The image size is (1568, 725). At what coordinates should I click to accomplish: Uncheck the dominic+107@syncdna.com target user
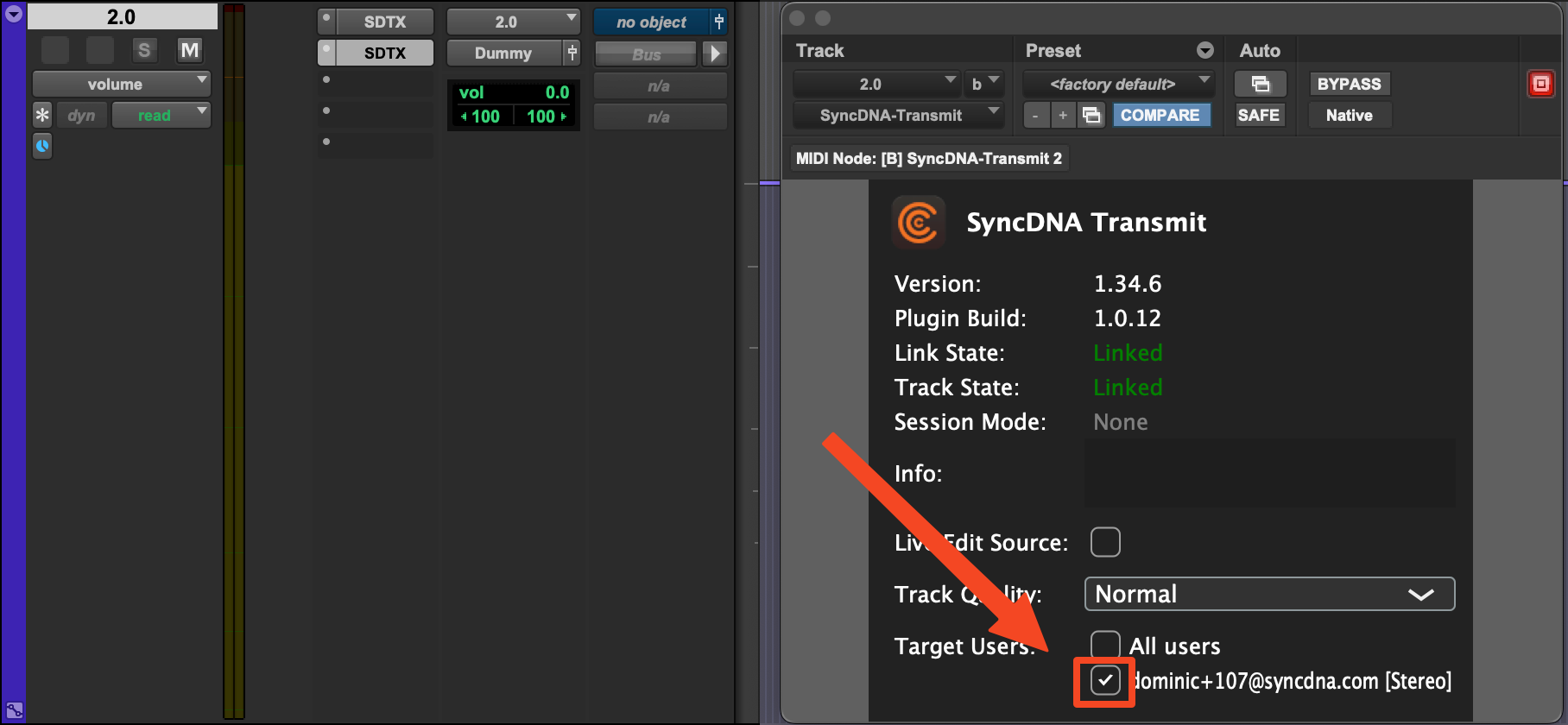[1105, 680]
